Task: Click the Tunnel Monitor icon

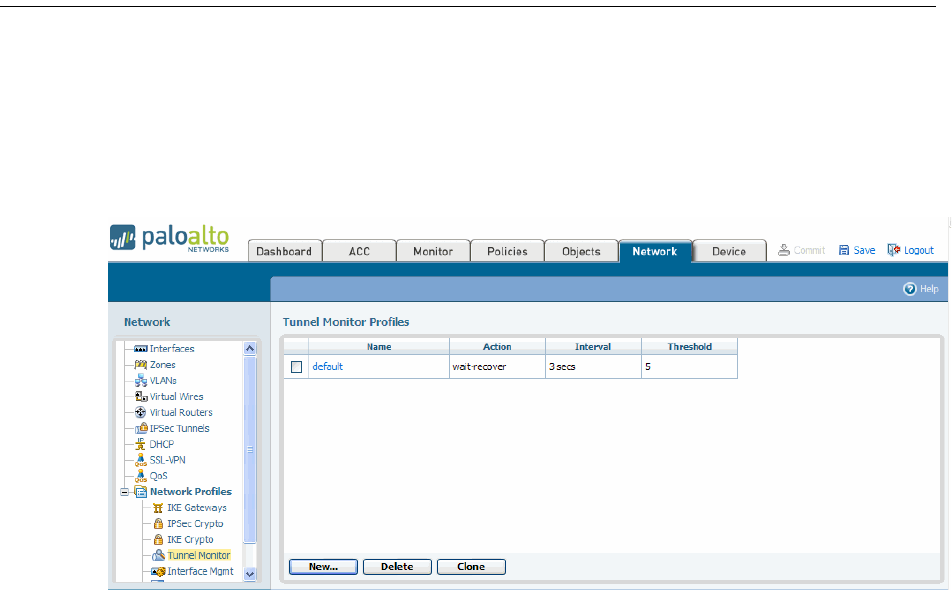Action: [158, 555]
